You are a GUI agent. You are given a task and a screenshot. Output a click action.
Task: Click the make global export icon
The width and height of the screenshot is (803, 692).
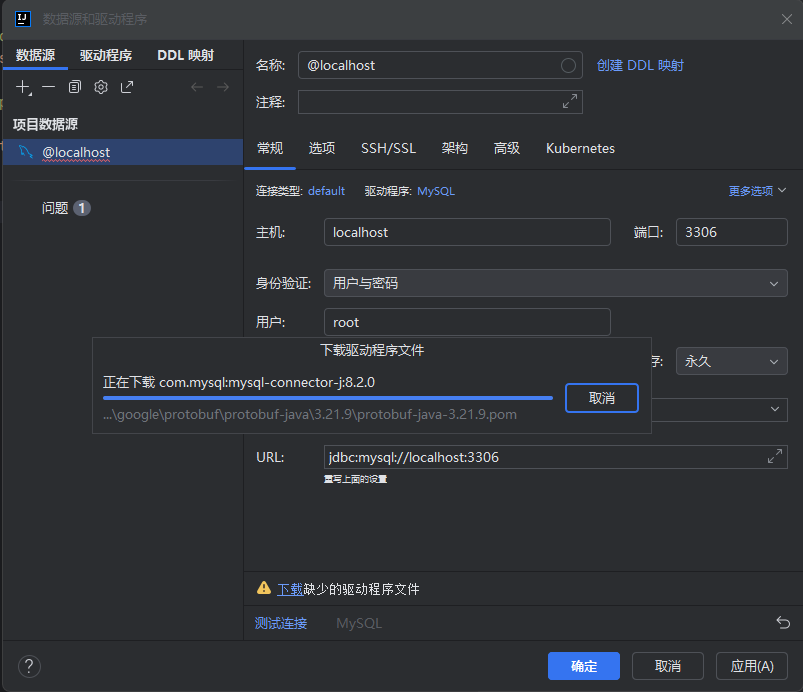(127, 87)
